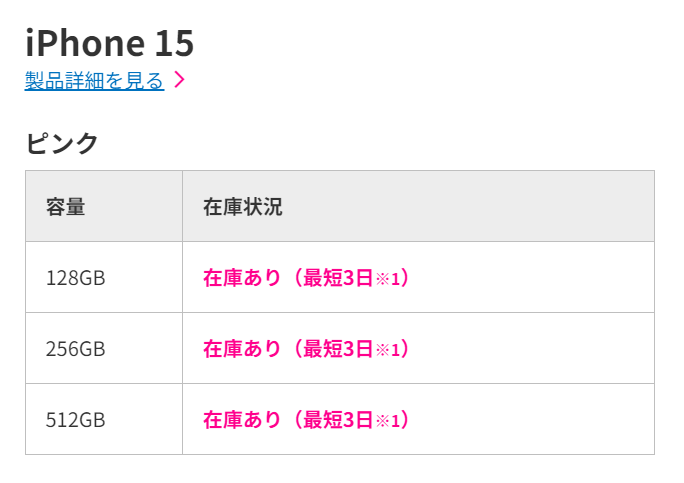This screenshot has width=684, height=483.
Task: Click 最短3日 text in 128GB row
Action: click(338, 277)
